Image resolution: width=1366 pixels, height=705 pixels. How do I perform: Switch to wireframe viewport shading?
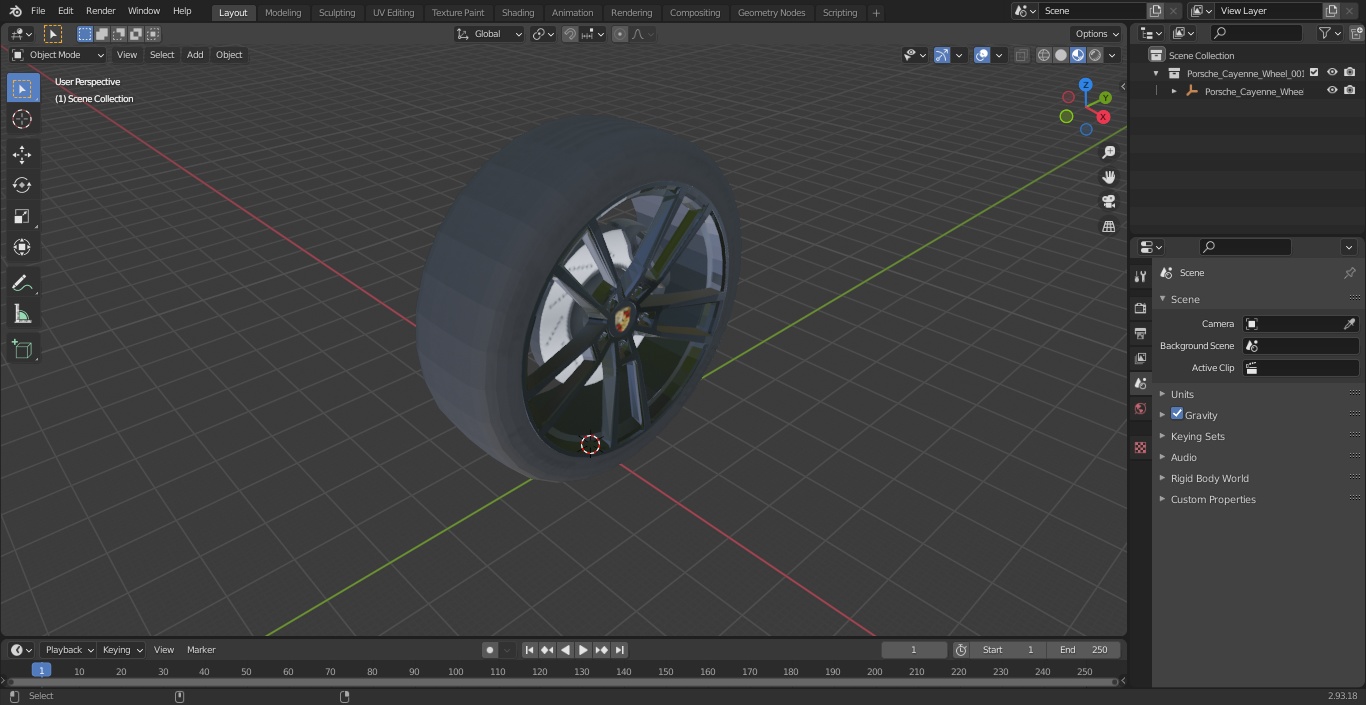(1043, 55)
